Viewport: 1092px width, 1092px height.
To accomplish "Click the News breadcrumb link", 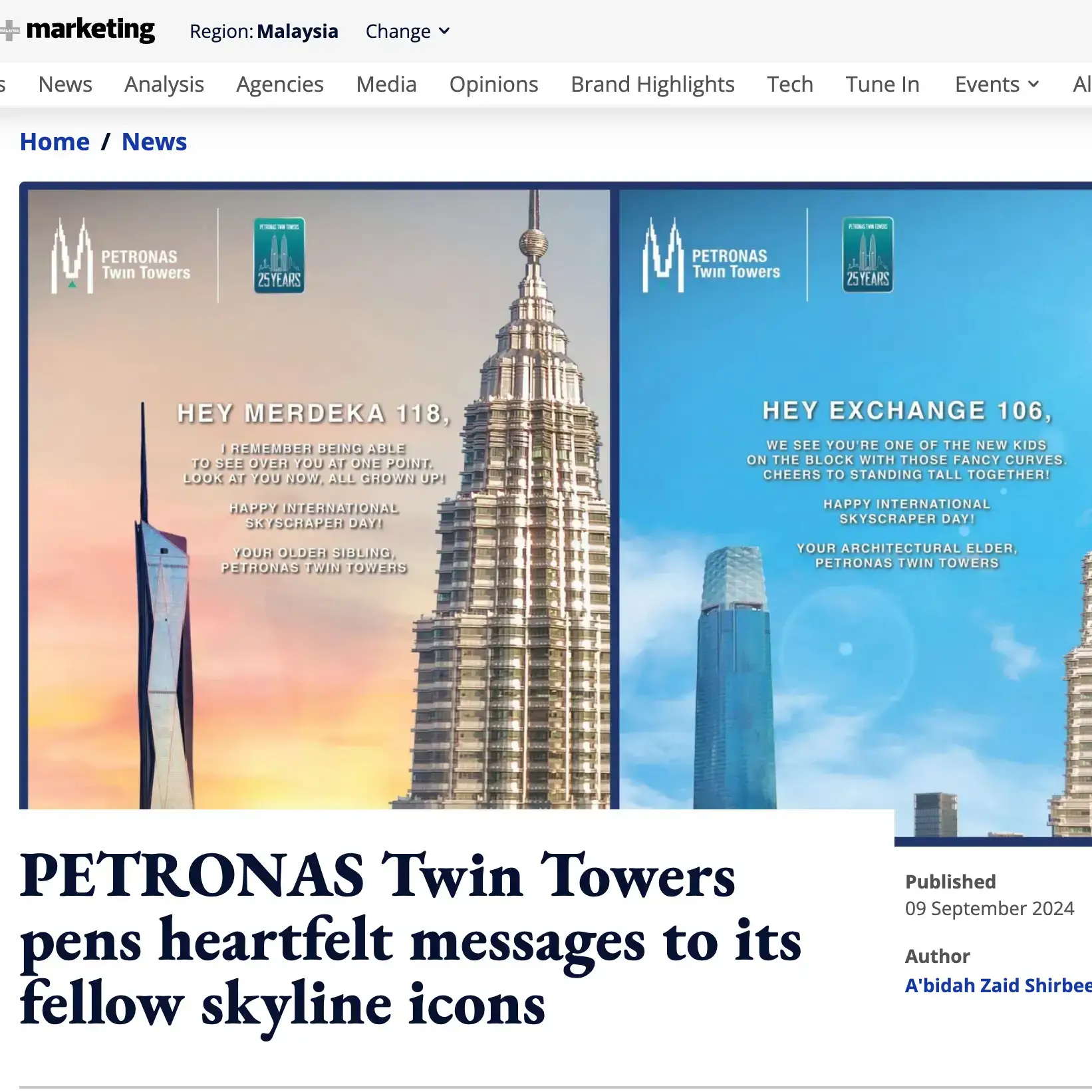I will (154, 142).
